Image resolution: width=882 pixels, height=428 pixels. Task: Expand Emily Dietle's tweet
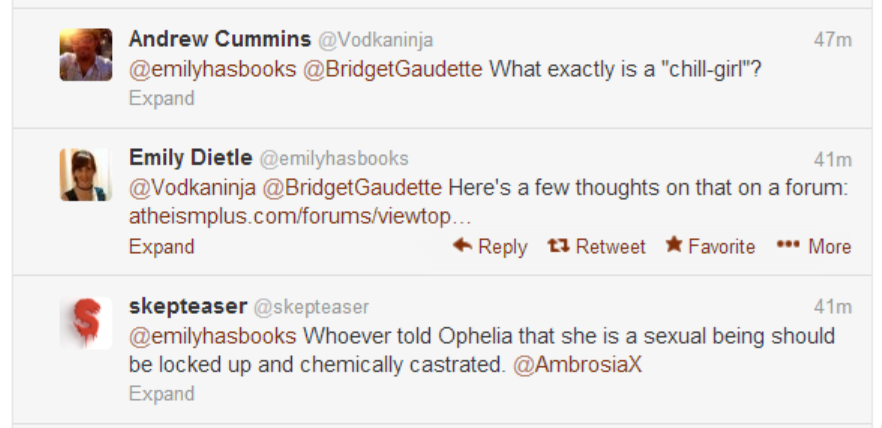coord(161,246)
